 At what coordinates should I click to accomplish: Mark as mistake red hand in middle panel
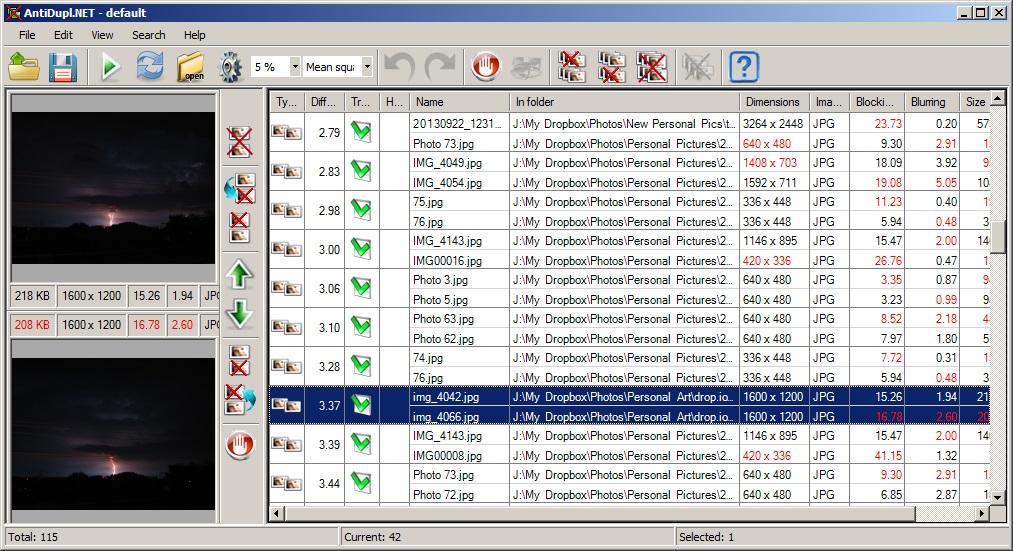[240, 445]
